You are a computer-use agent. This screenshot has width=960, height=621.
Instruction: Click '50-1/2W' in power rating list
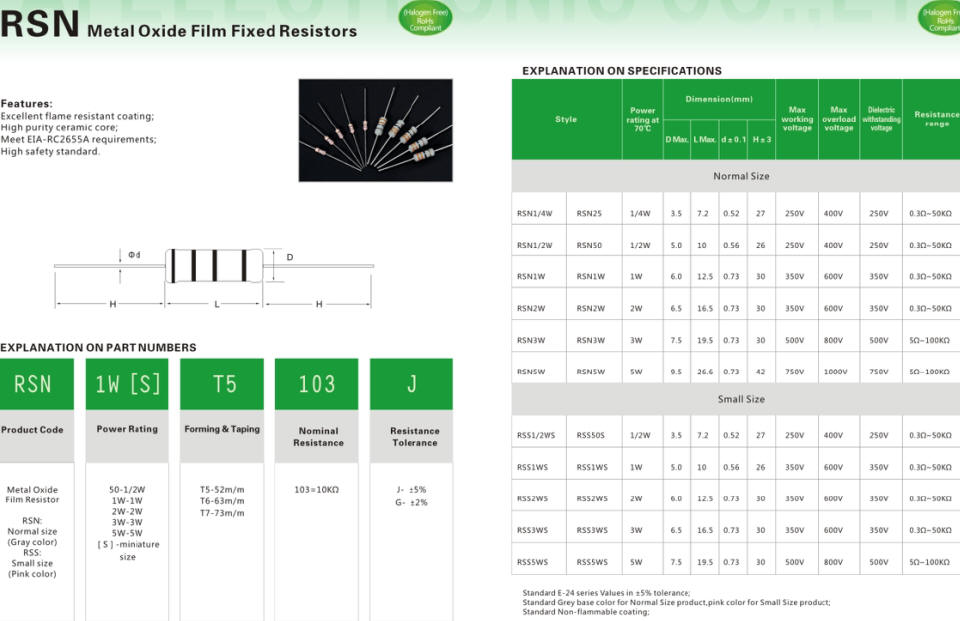127,489
